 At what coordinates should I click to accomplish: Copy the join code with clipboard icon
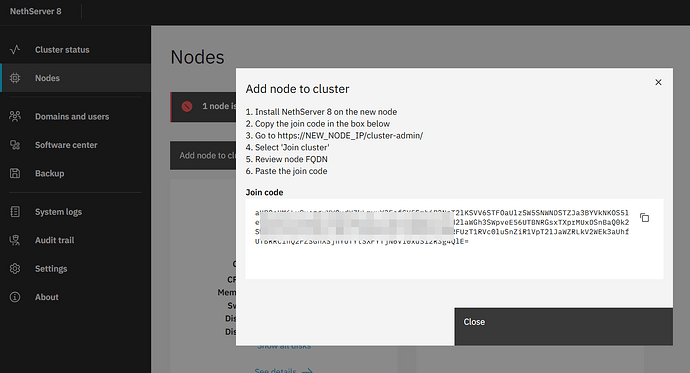click(644, 218)
